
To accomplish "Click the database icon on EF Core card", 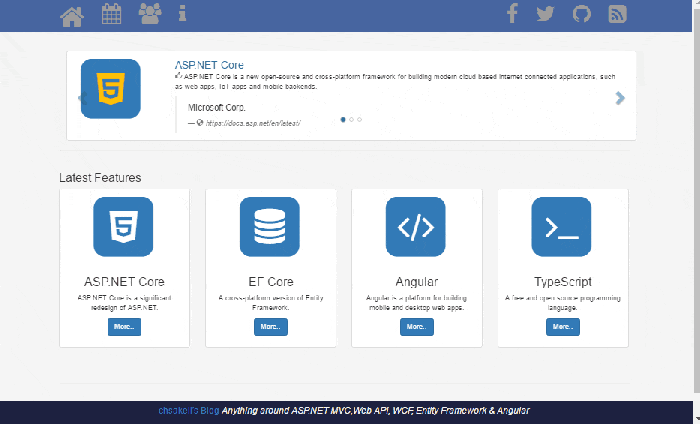I will tap(270, 227).
